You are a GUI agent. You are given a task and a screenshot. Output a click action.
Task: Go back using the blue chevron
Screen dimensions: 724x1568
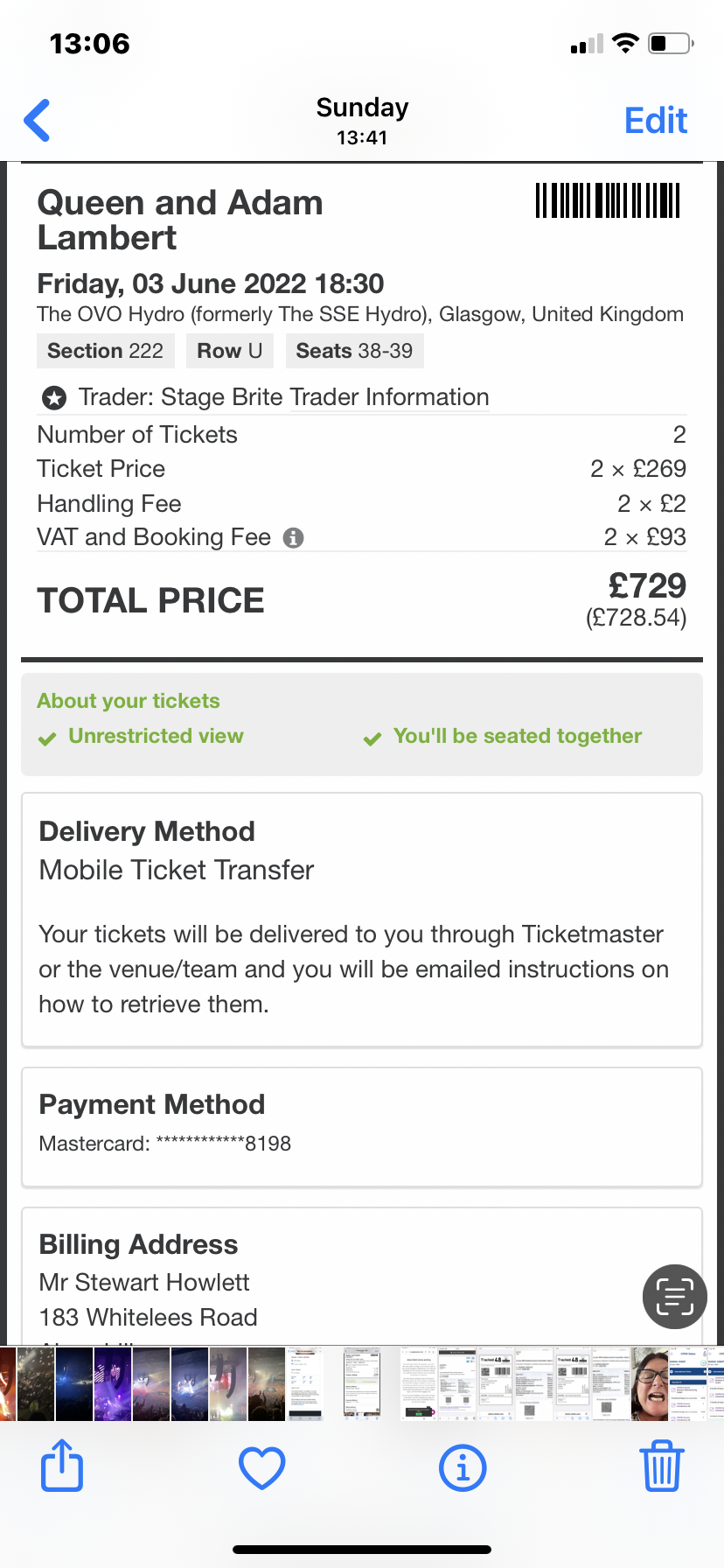click(38, 121)
